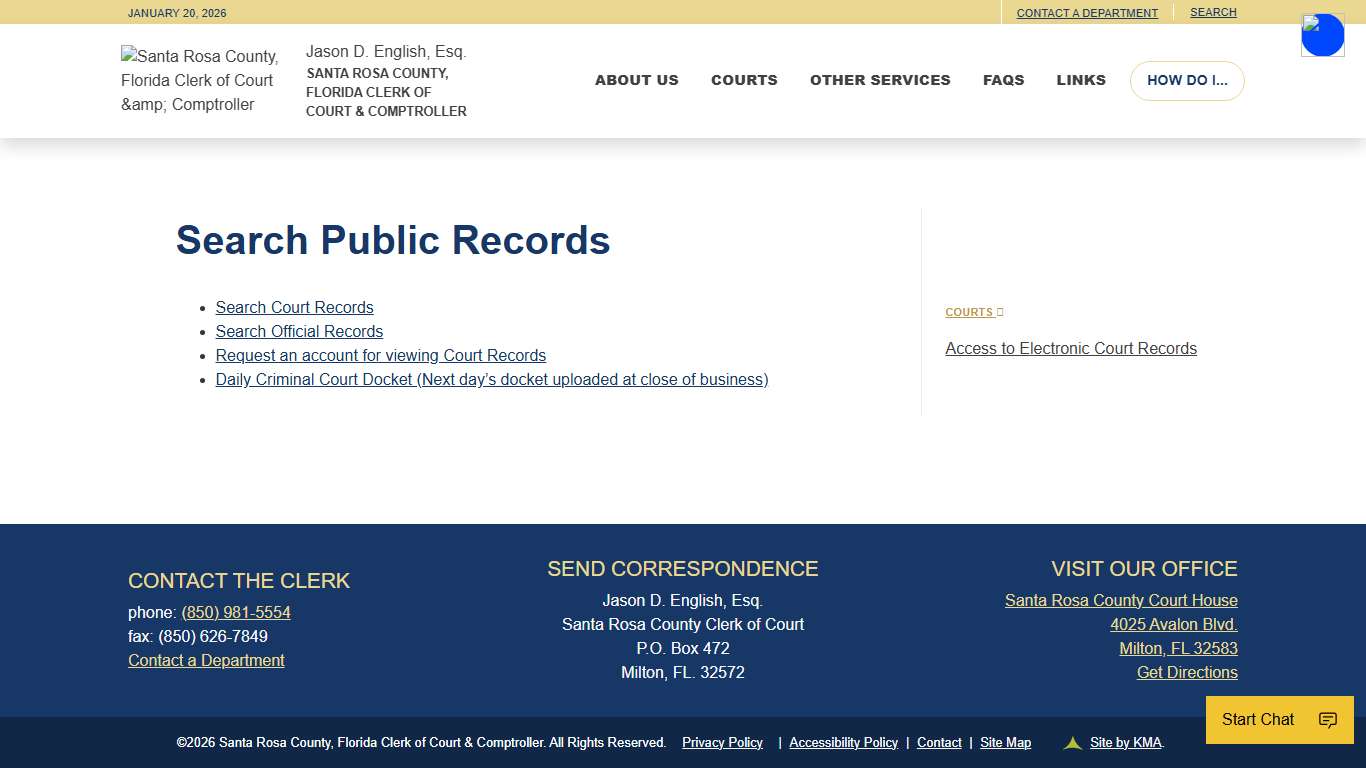Viewport: 1366px width, 768px height.
Task: Click the (850) 981-5554 phone link
Action: (236, 612)
